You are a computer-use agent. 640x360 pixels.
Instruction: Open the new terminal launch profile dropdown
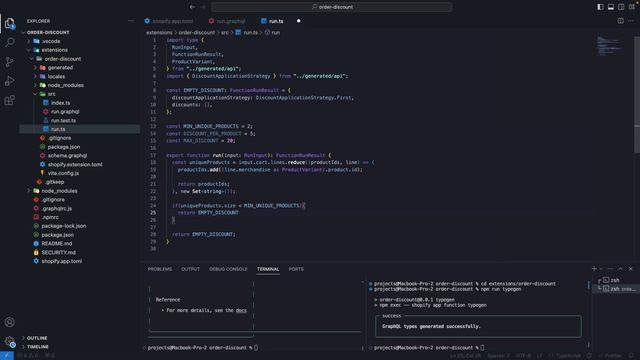(600, 269)
